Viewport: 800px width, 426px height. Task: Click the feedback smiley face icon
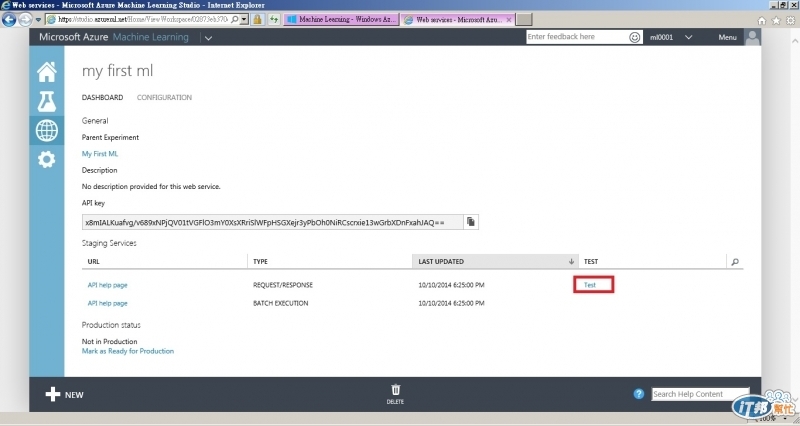point(634,37)
